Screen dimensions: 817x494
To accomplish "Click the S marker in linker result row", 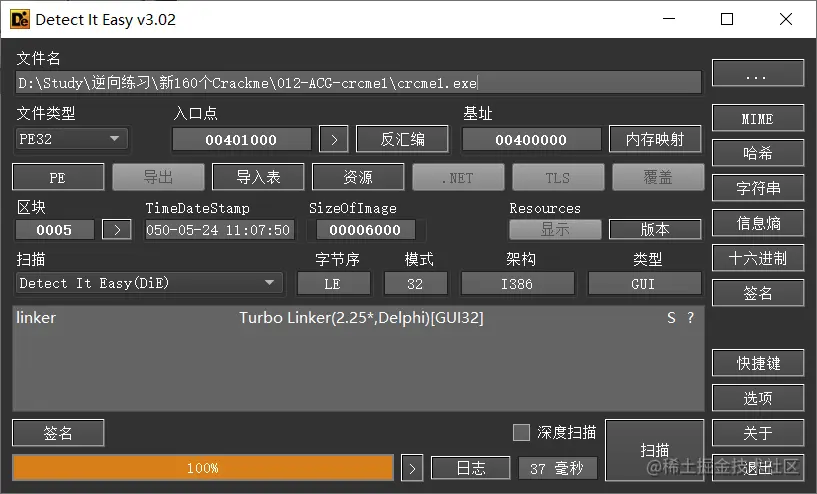I will (671, 318).
